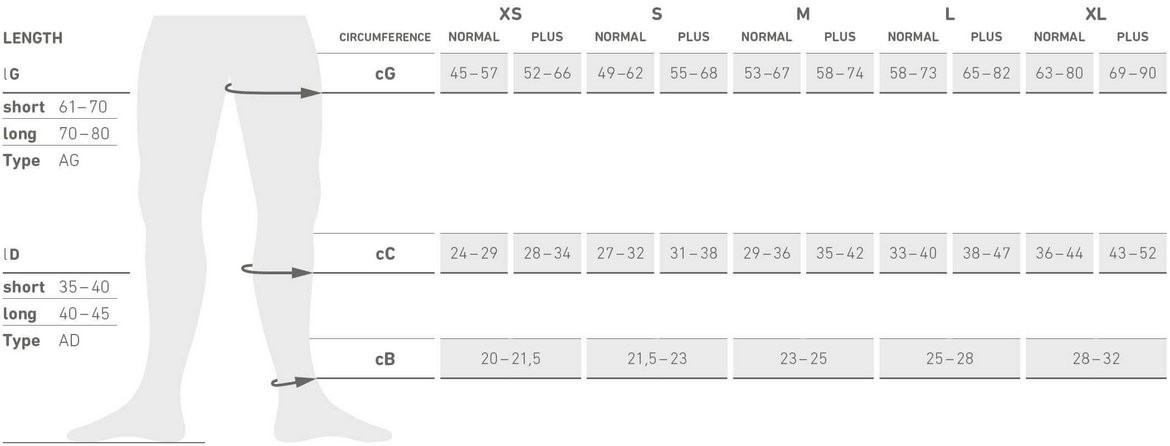Select the 45–57 cell for XS Normal

pos(474,74)
